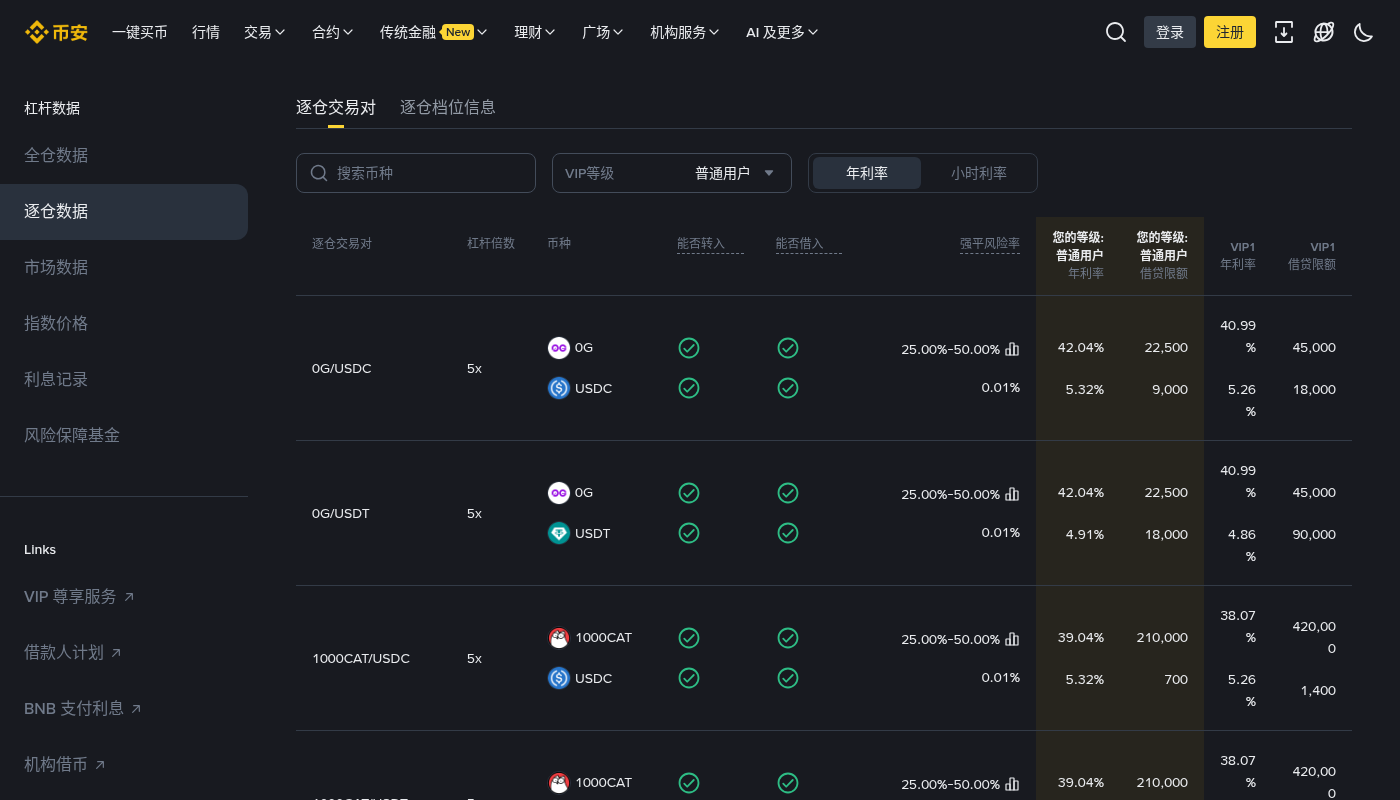Expand the 合约 menu
This screenshot has width=1400, height=800.
coord(332,32)
